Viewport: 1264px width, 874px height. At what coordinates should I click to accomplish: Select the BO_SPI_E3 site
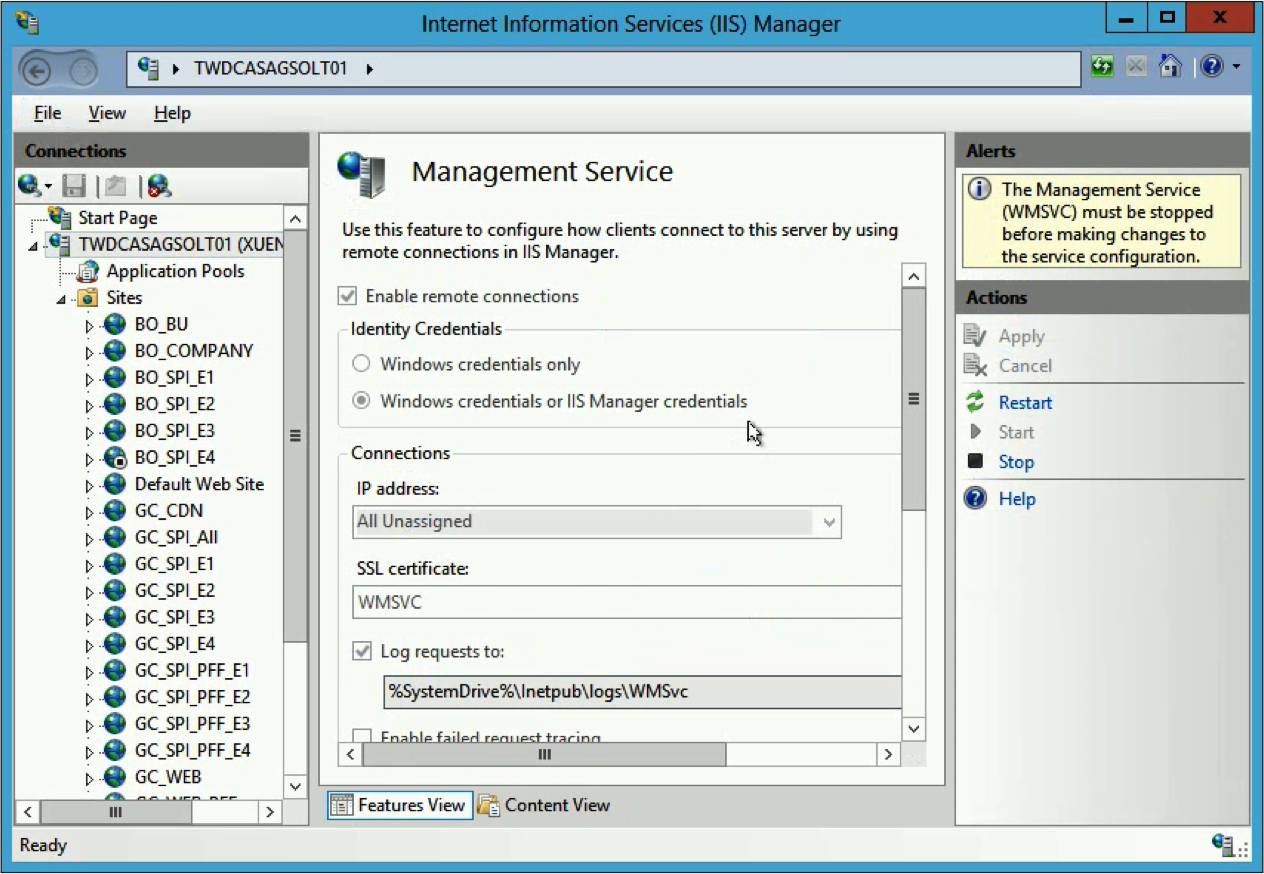[x=174, y=431]
